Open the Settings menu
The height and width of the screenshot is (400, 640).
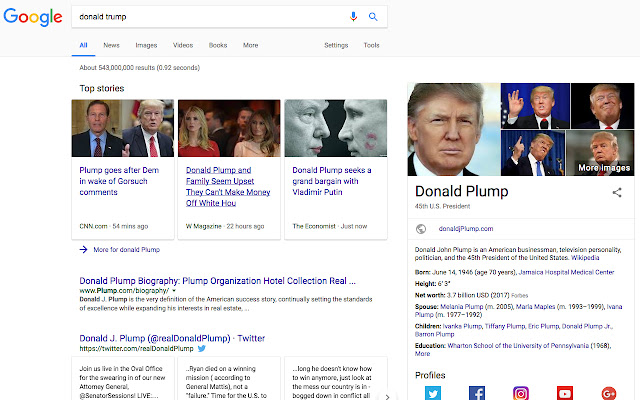[336, 45]
